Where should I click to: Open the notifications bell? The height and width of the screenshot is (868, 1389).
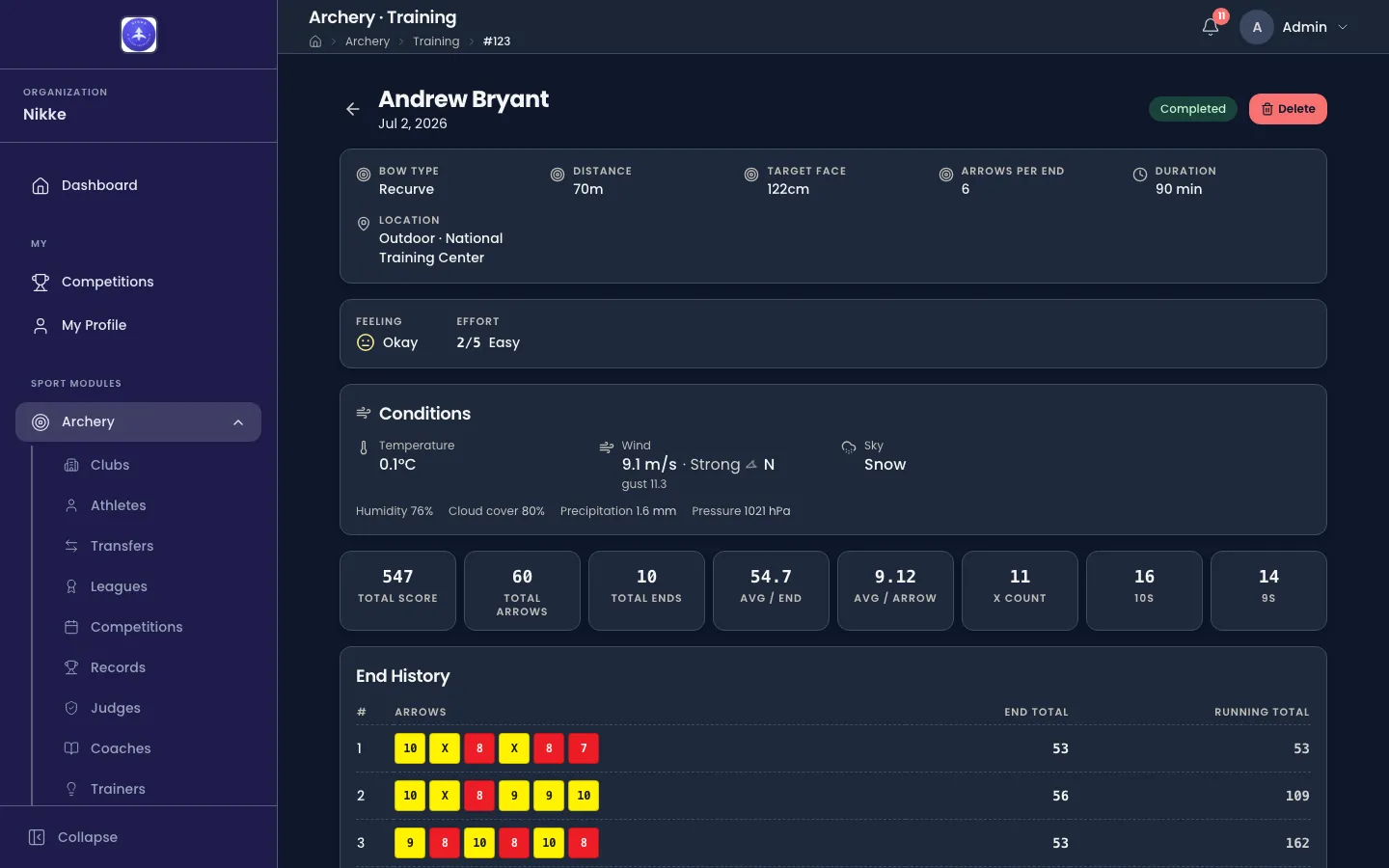click(1211, 27)
